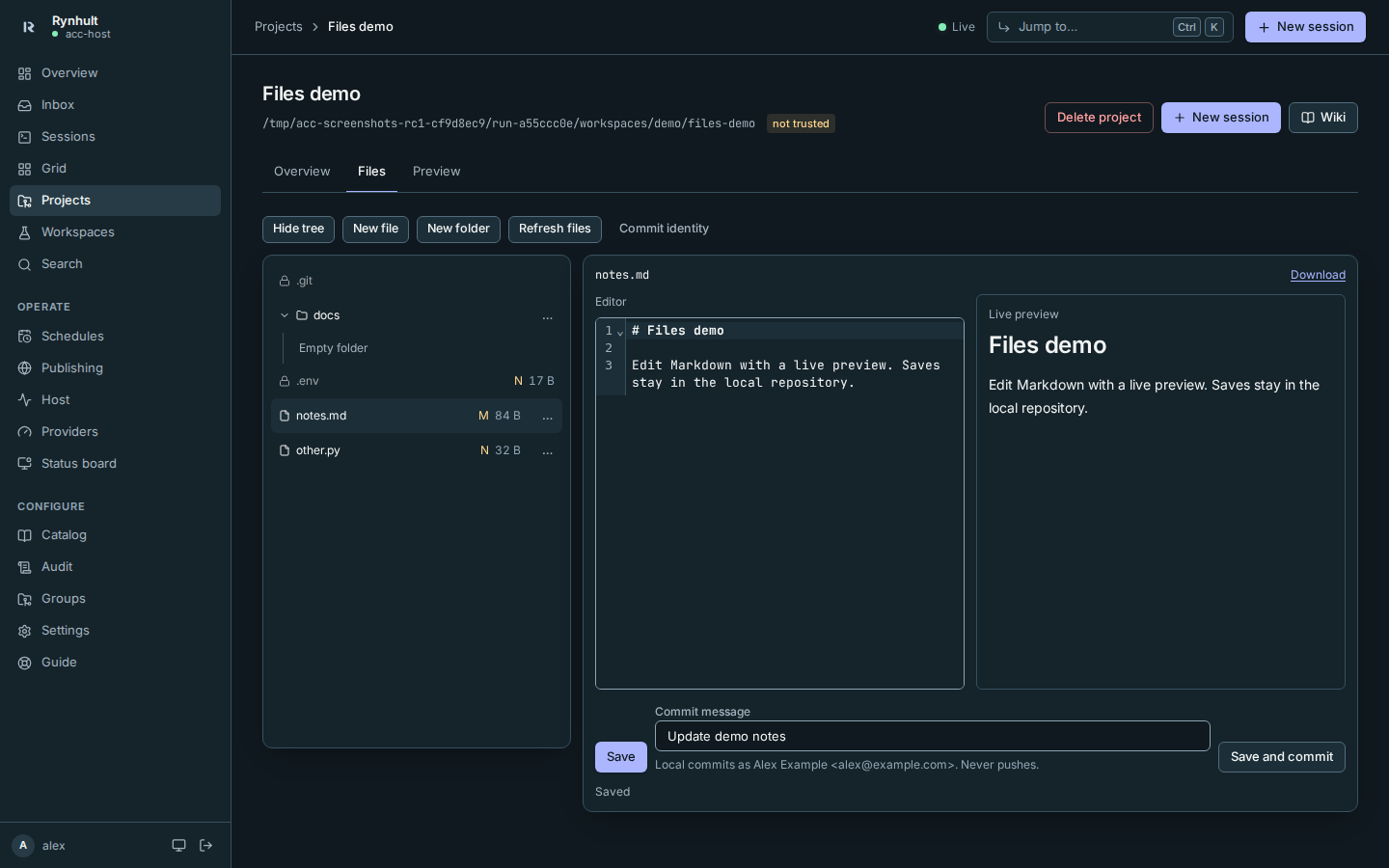1389x868 pixels.
Task: Open the Guide page
Action: (x=115, y=663)
